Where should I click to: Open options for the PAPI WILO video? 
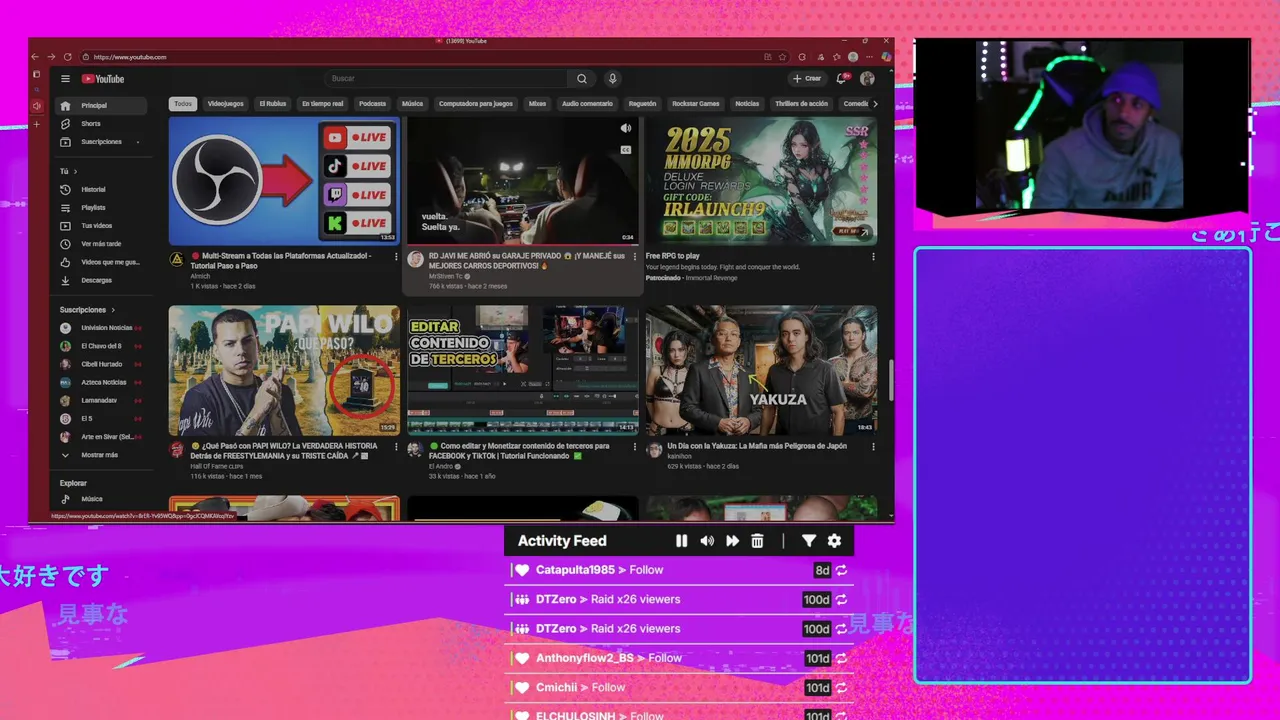[396, 447]
